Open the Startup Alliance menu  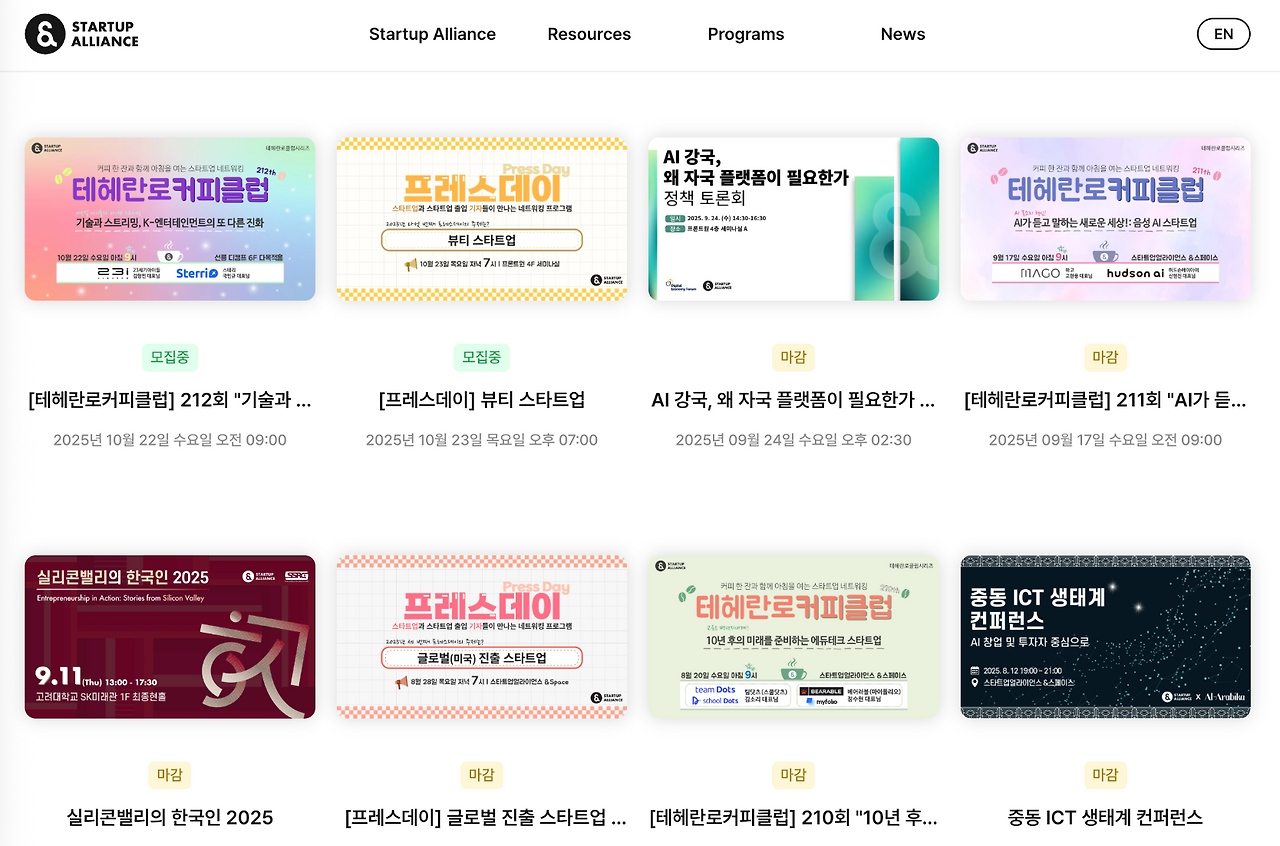(x=432, y=34)
